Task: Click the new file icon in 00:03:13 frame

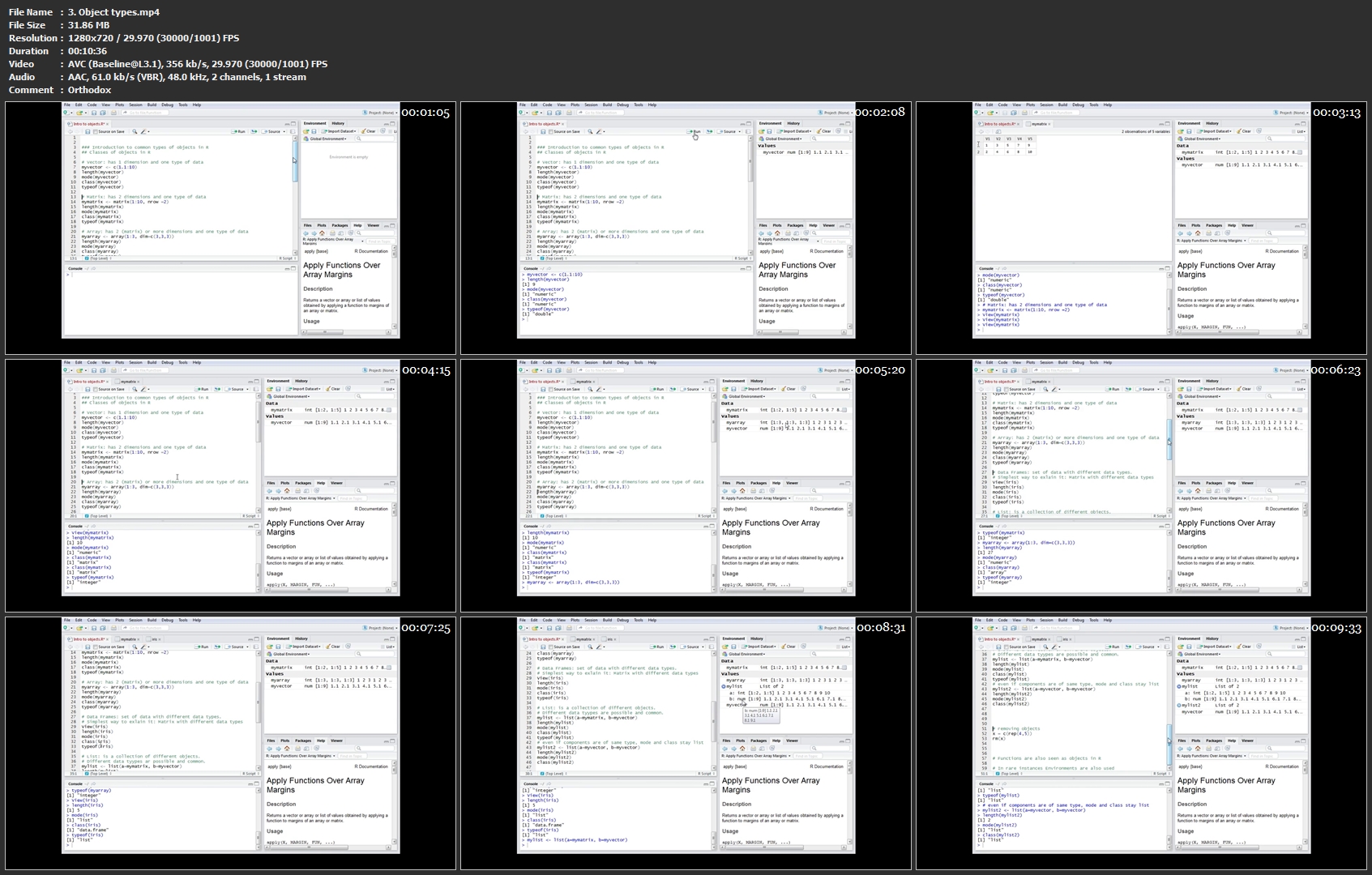Action: point(977,113)
